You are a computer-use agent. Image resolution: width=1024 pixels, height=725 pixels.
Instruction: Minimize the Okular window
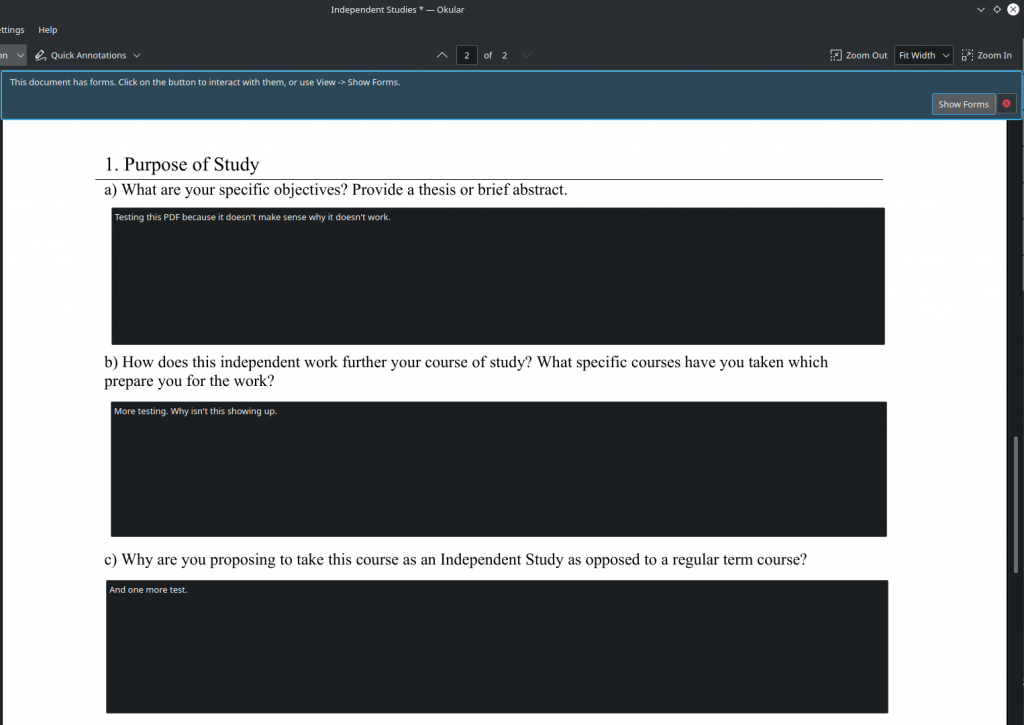(x=981, y=10)
